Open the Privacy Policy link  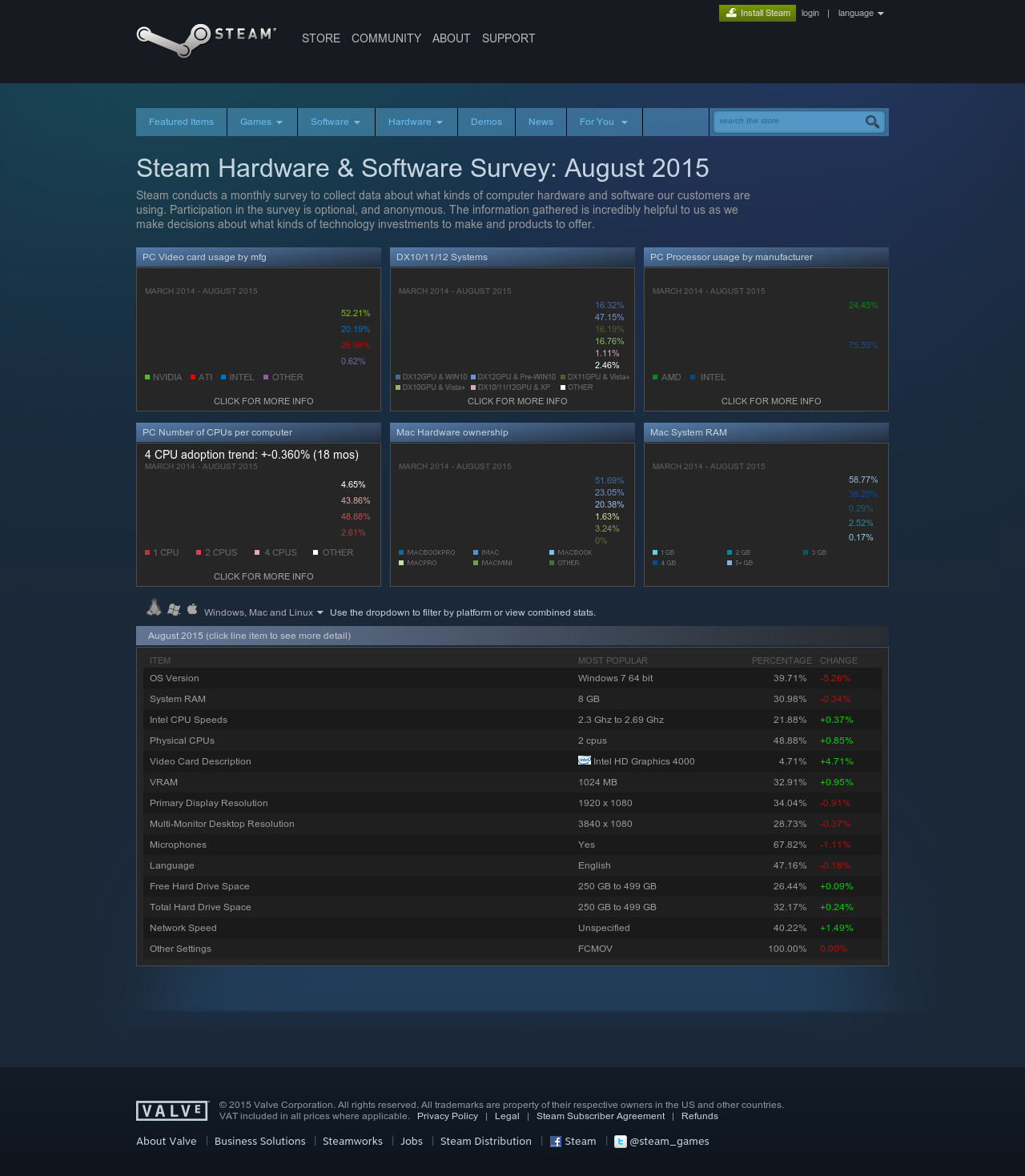tap(448, 1116)
